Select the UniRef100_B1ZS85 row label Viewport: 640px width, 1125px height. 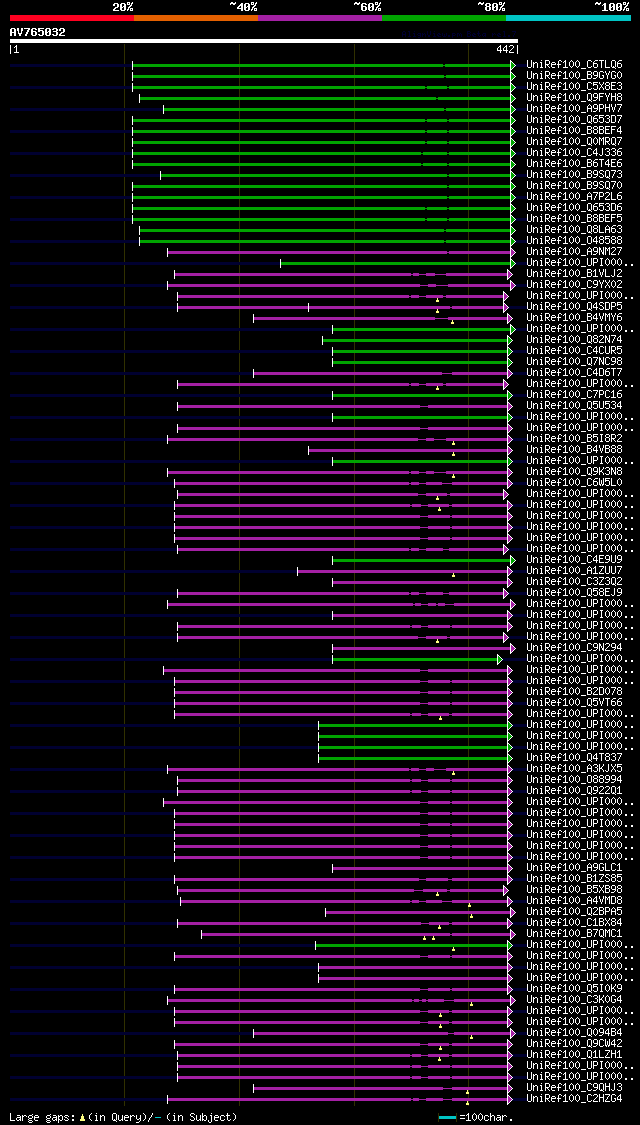[x=574, y=879]
